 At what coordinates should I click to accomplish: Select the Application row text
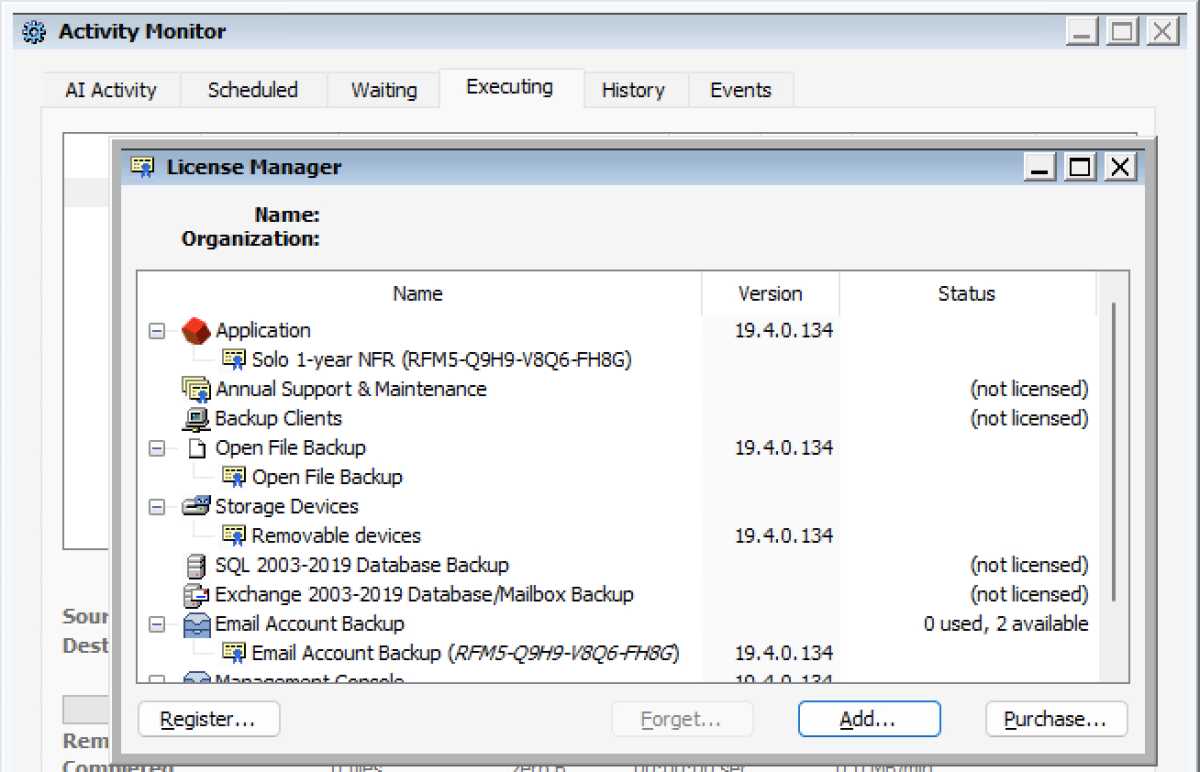263,330
